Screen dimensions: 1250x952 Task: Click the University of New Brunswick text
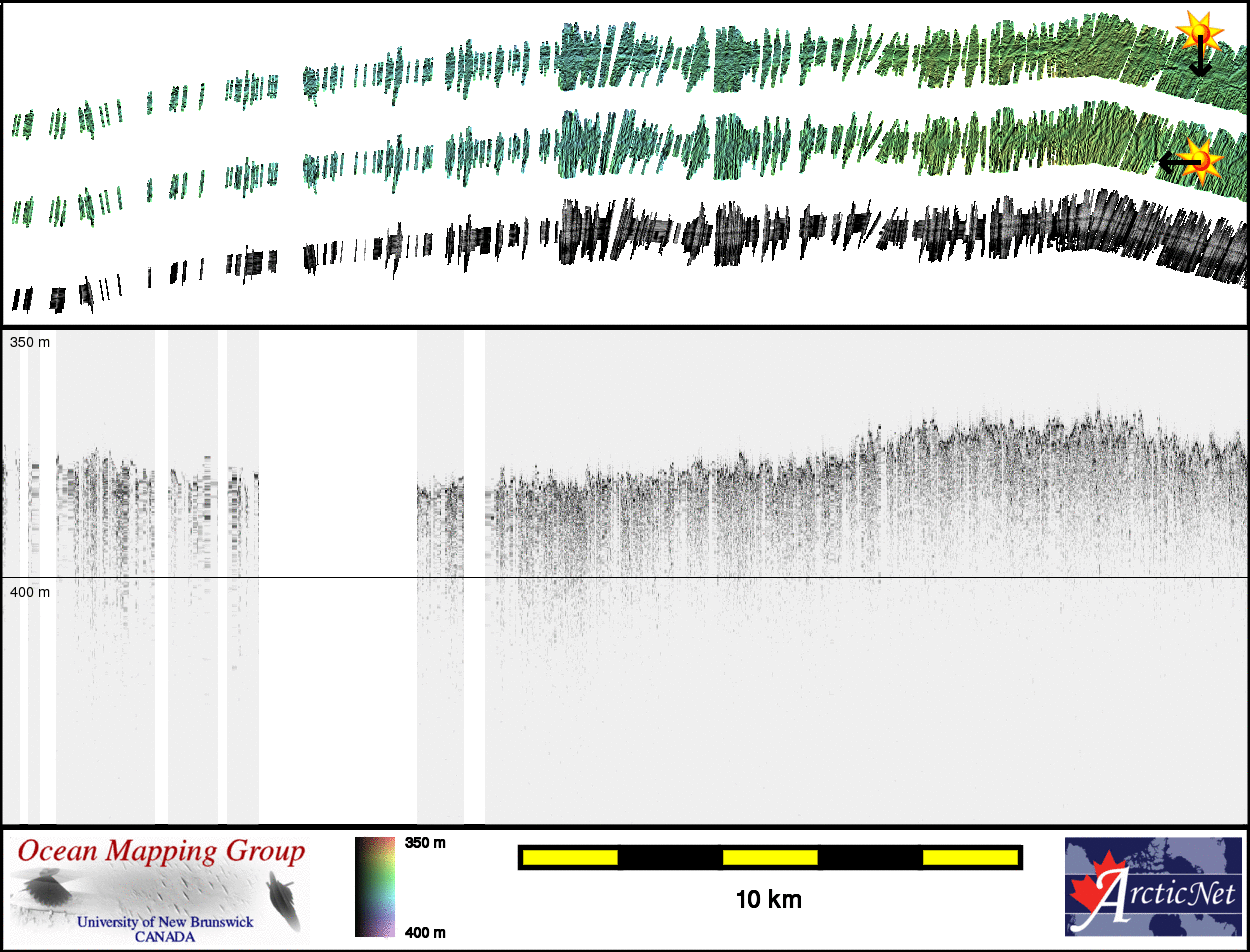point(165,922)
